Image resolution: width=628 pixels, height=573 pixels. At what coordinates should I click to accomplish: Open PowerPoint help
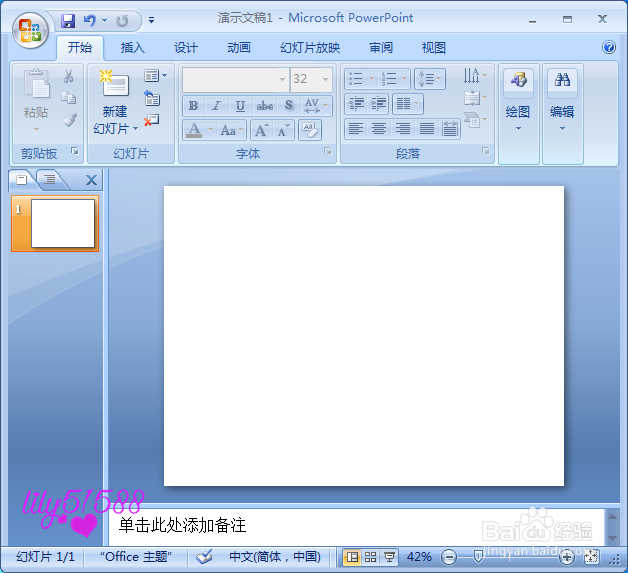608,47
